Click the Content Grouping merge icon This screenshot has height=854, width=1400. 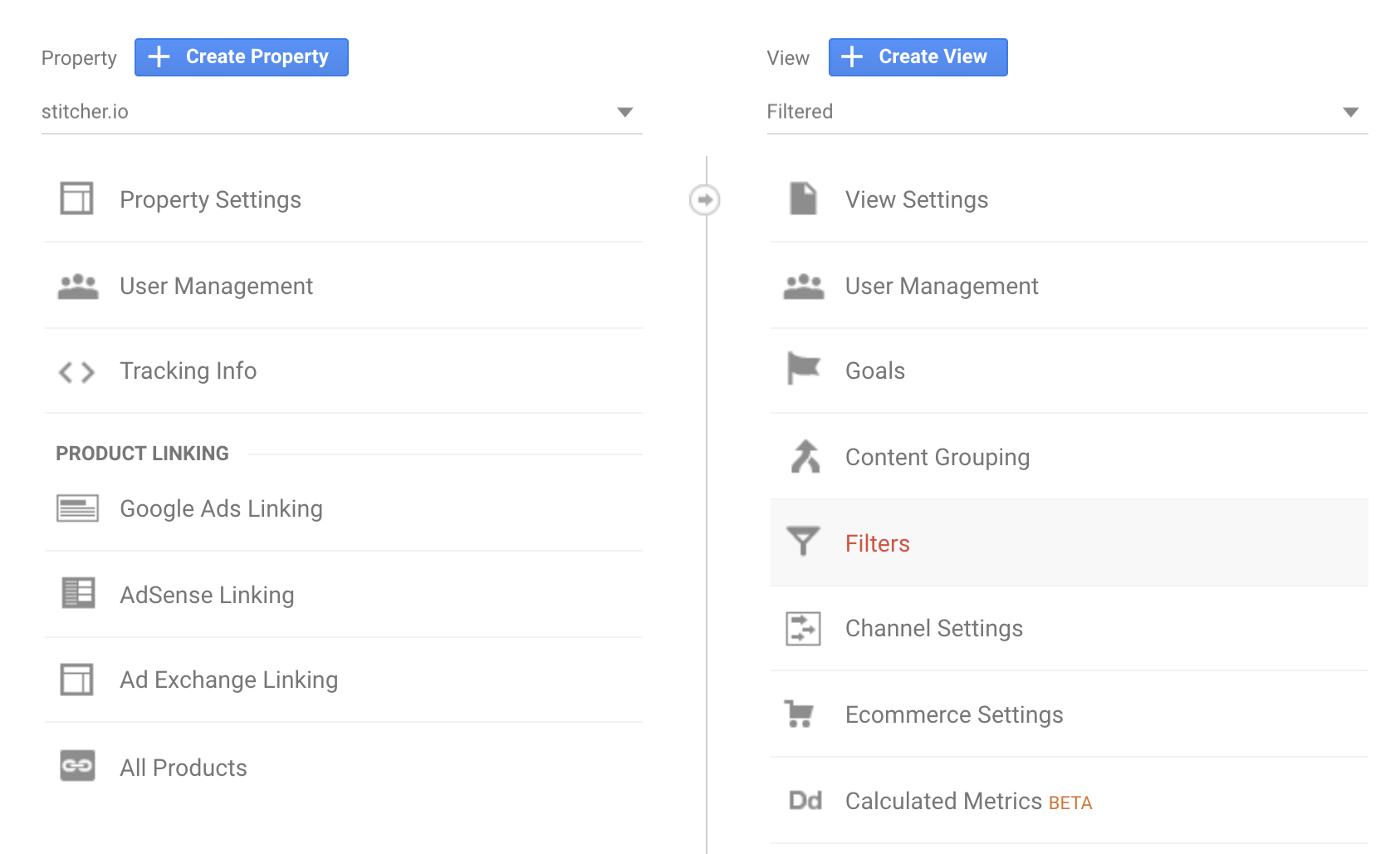click(x=805, y=456)
